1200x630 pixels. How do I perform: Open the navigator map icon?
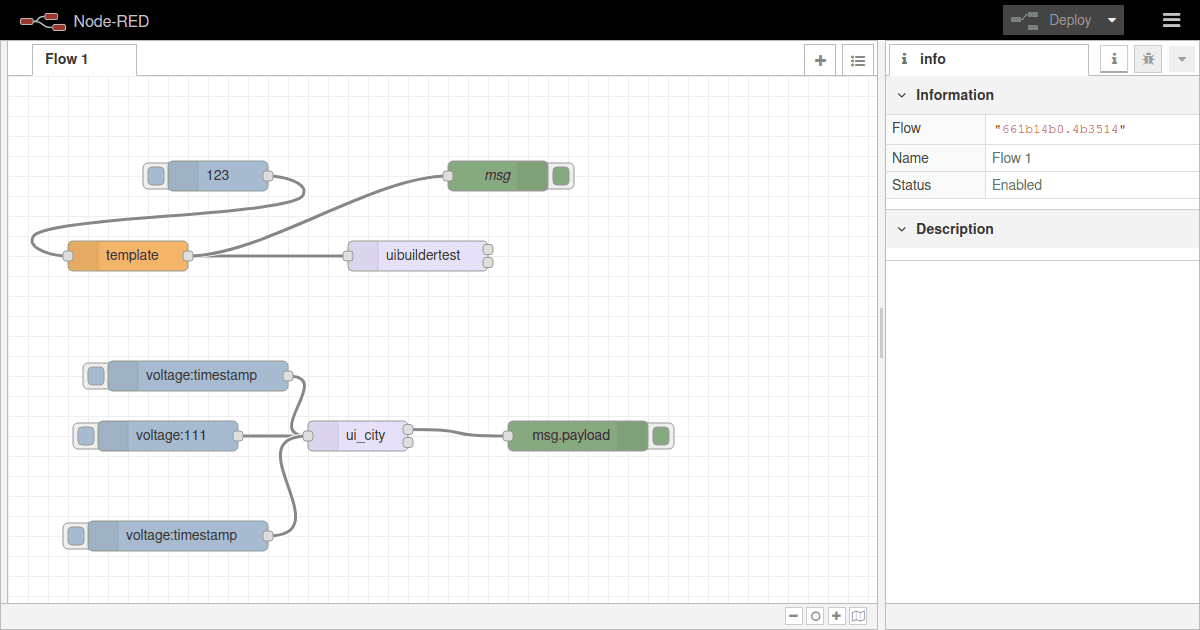(x=858, y=615)
